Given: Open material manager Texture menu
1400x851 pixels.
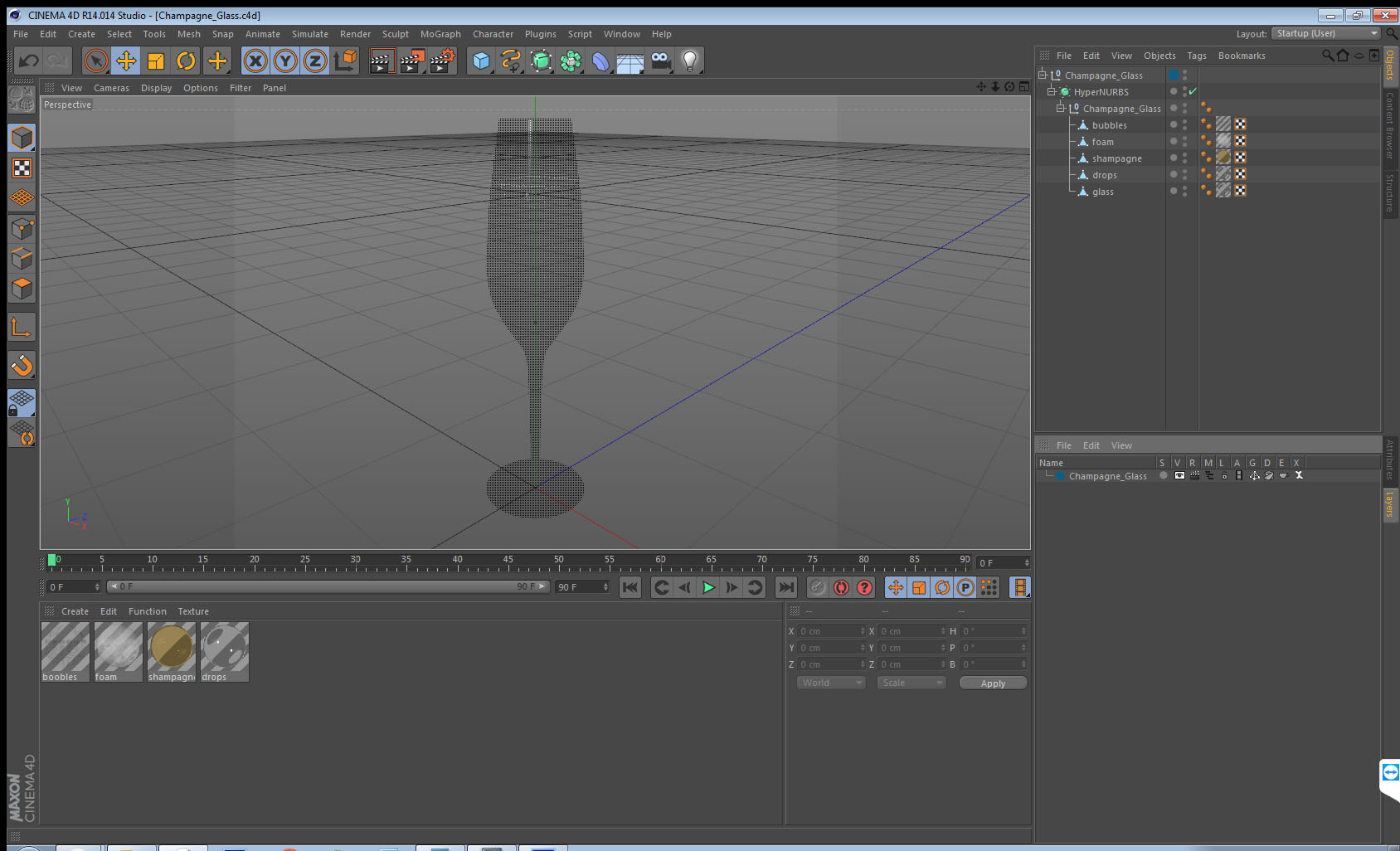Looking at the screenshot, I should pos(193,611).
